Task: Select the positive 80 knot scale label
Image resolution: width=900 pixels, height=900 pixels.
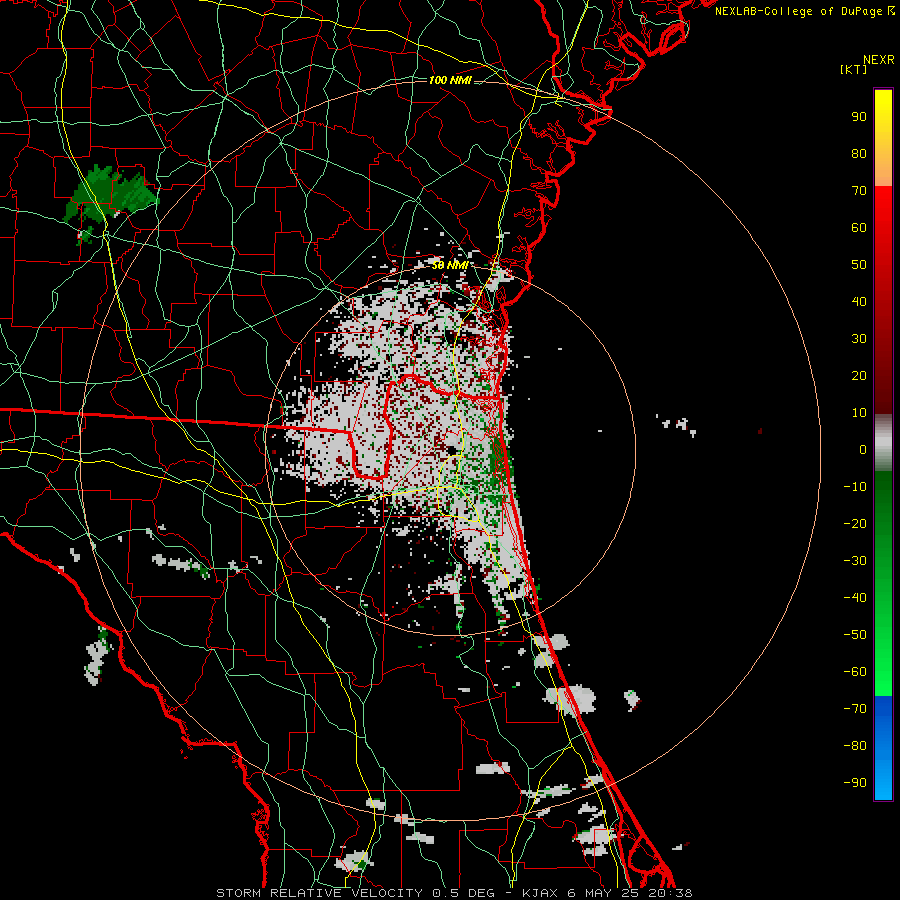Action: (x=859, y=153)
